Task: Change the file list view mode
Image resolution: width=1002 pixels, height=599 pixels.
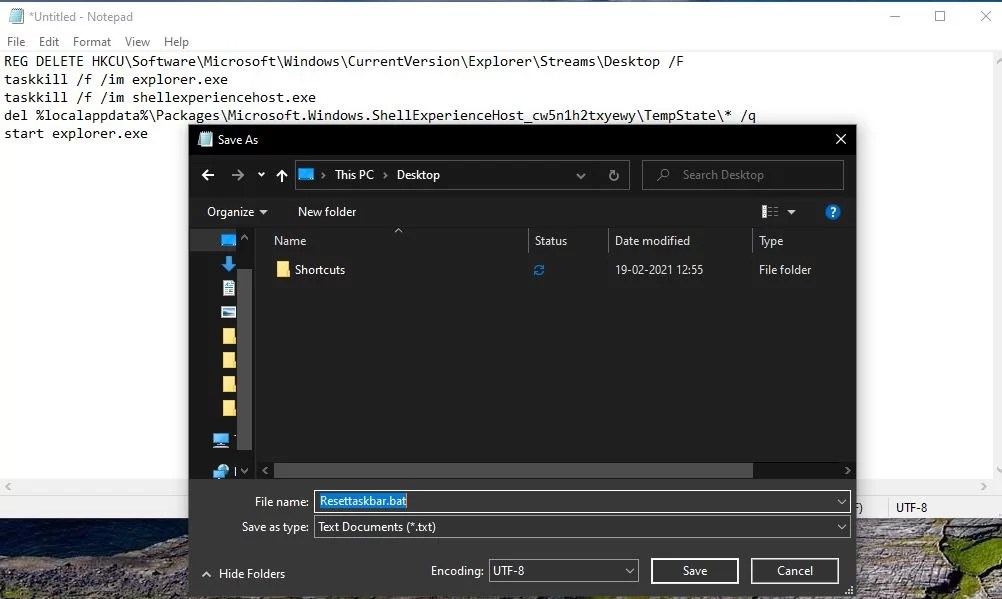Action: (772, 211)
